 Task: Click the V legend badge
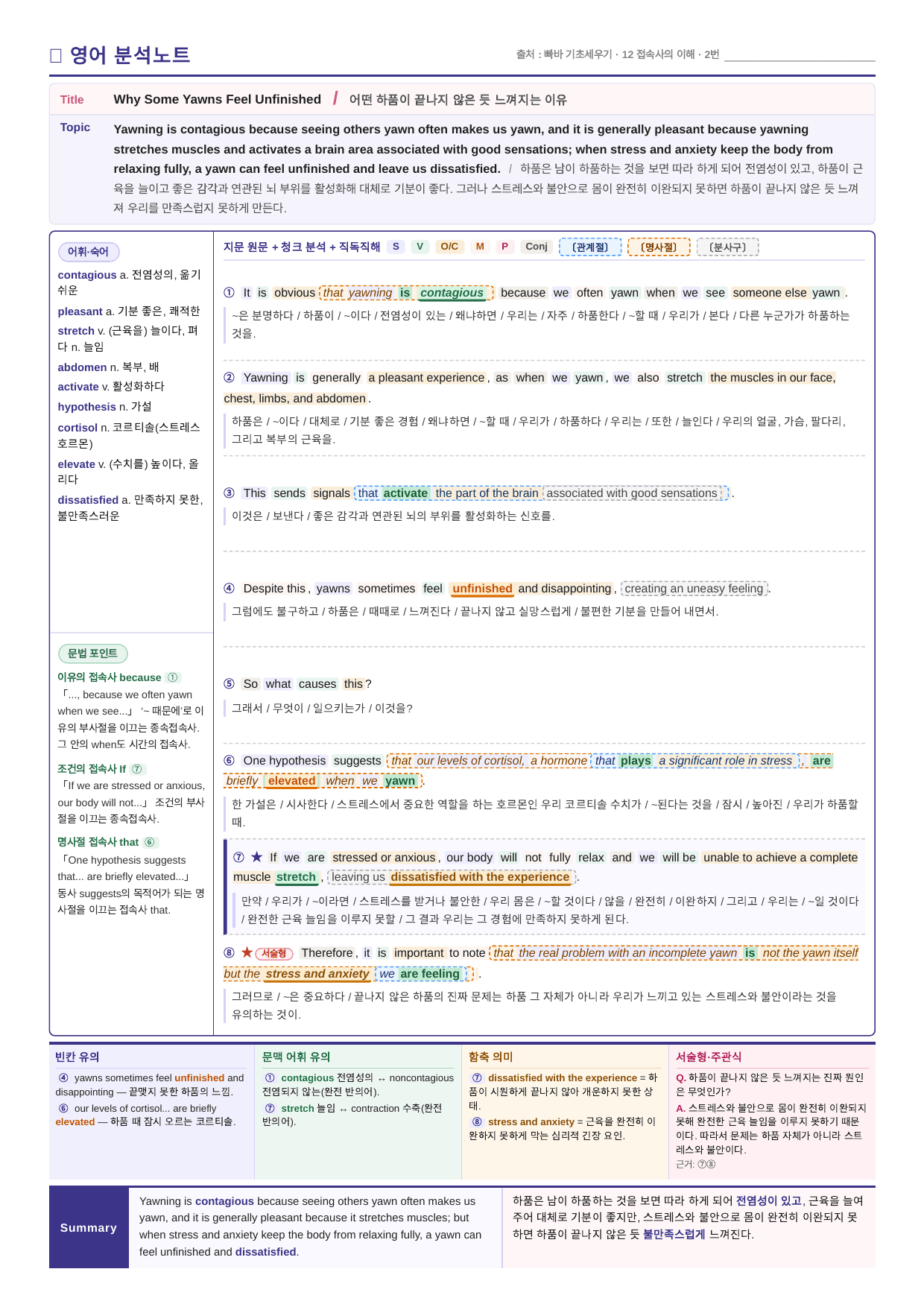click(x=420, y=247)
